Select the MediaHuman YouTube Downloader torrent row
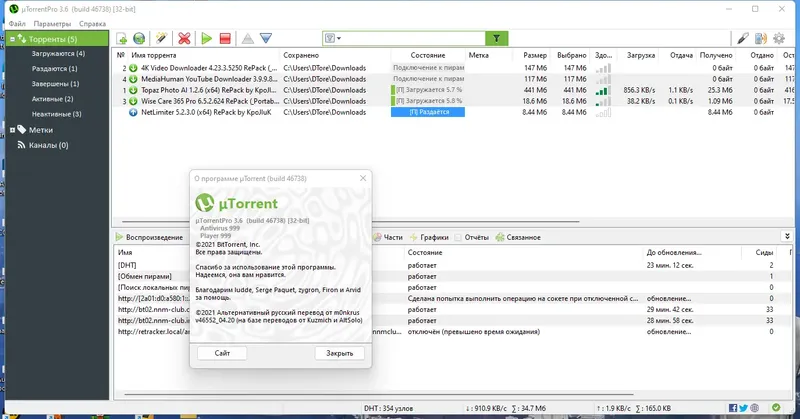Screen dimensions: 800x419 tap(454, 79)
